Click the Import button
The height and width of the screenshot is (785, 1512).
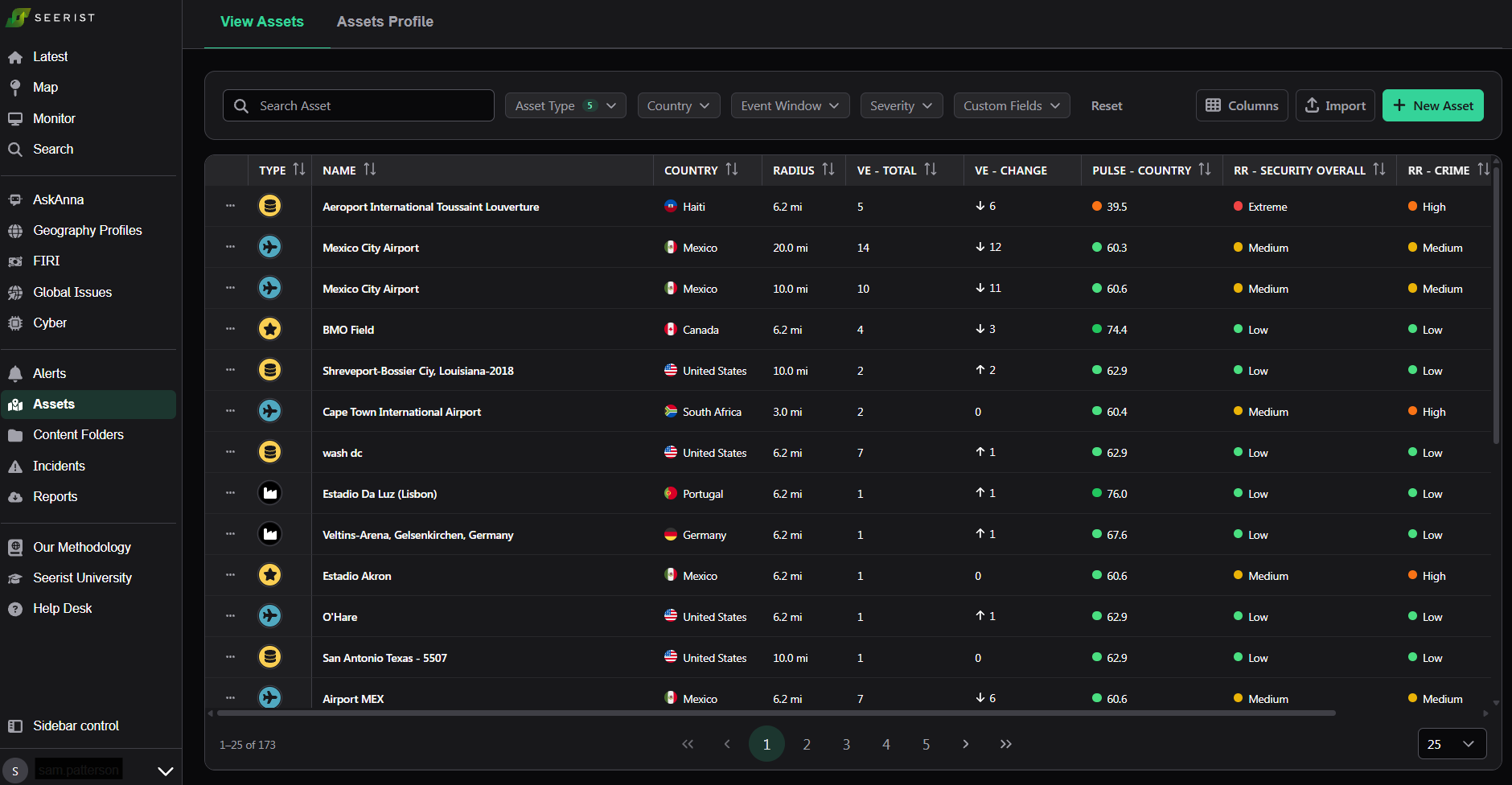tap(1335, 105)
